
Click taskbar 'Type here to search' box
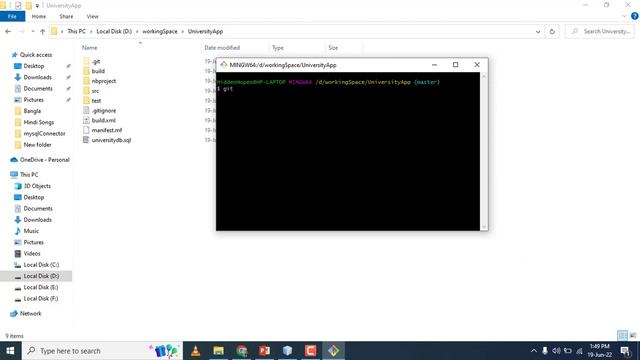pyautogui.click(x=102, y=351)
